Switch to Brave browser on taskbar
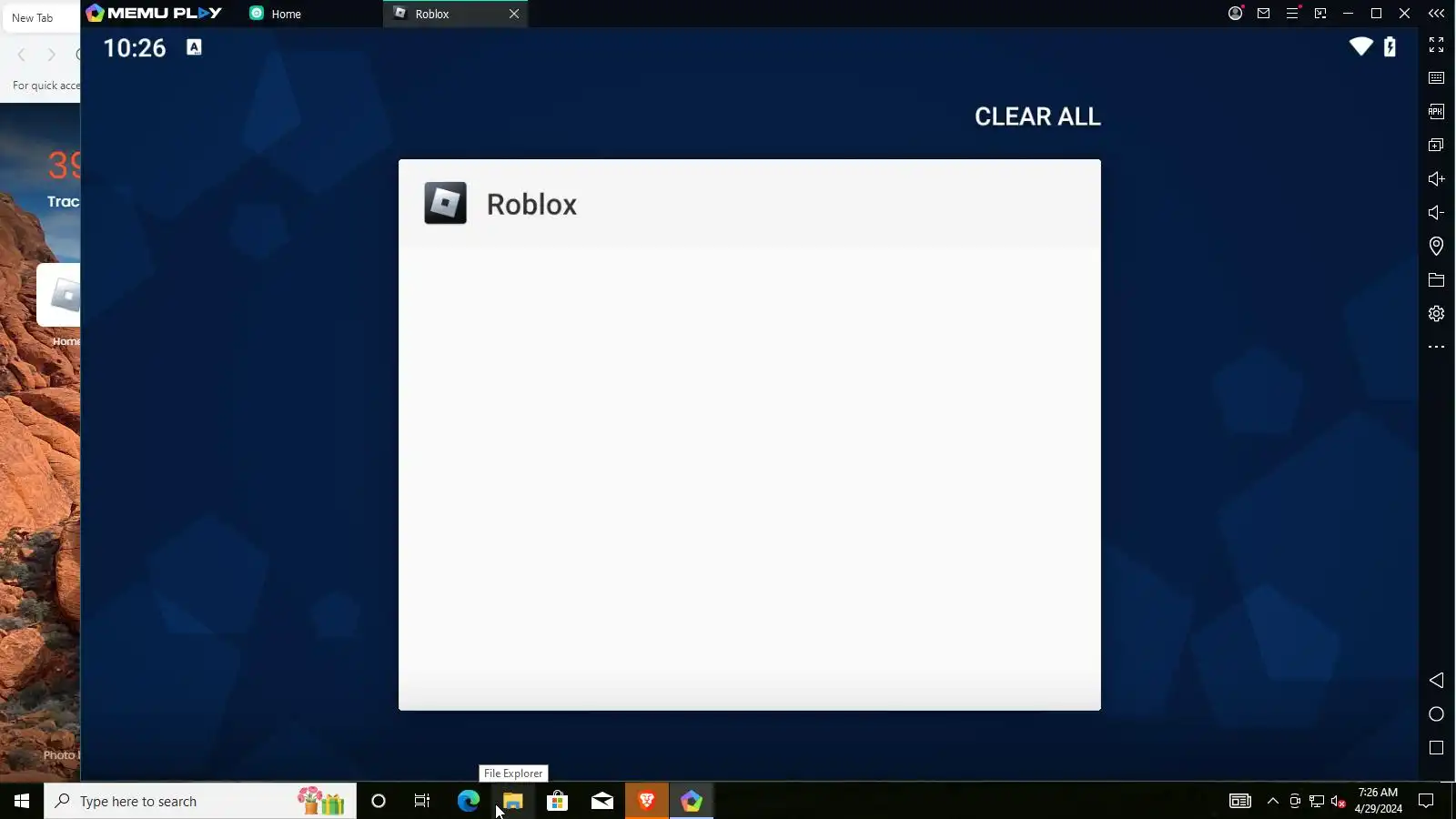The width and height of the screenshot is (1456, 819). tap(647, 801)
